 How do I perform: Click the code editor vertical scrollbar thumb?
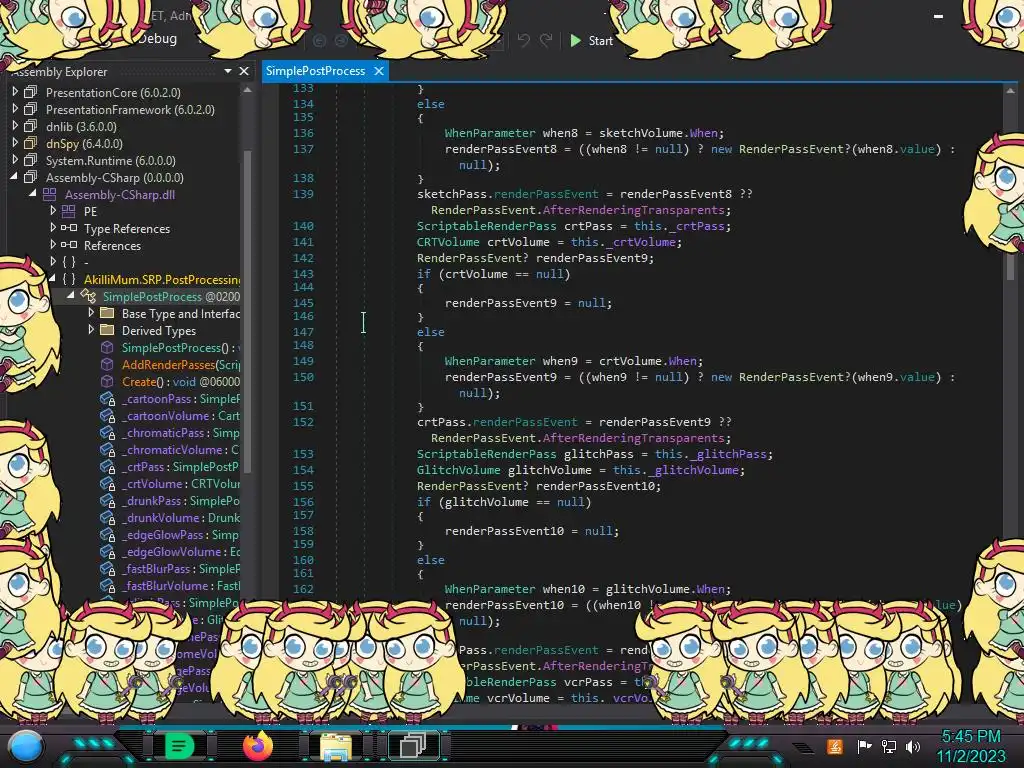[x=1010, y=266]
